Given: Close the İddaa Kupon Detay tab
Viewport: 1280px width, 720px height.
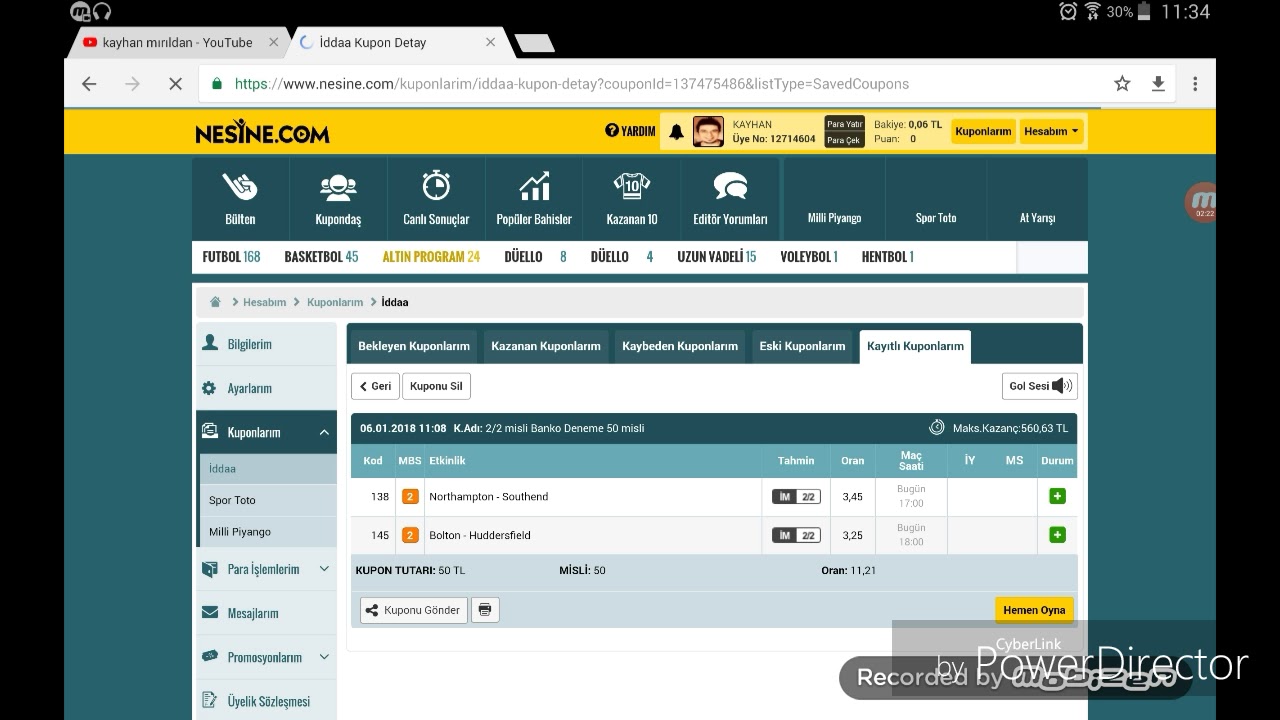Looking at the screenshot, I should 490,42.
